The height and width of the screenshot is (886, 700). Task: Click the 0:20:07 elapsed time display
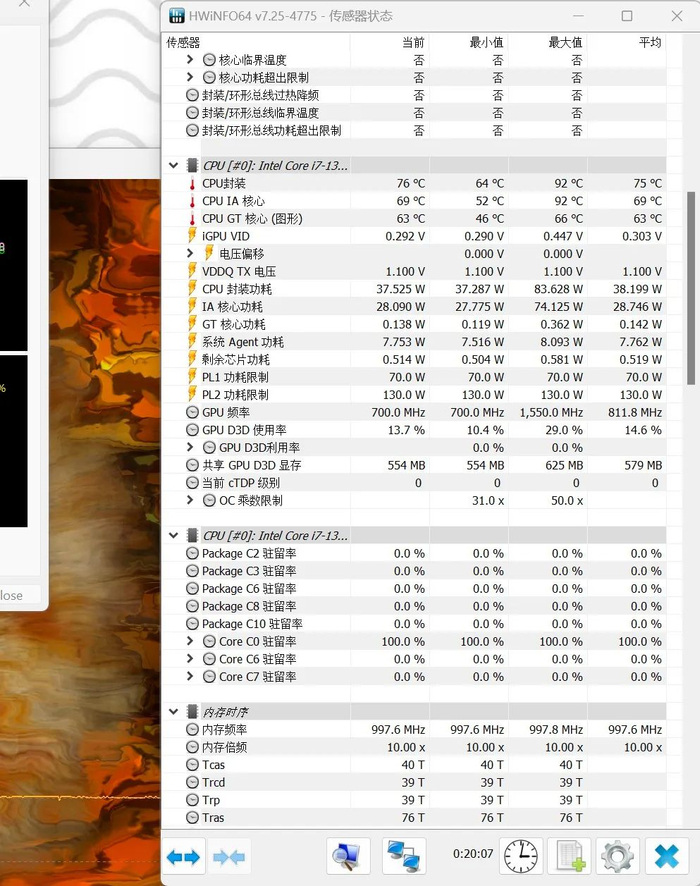pos(473,853)
